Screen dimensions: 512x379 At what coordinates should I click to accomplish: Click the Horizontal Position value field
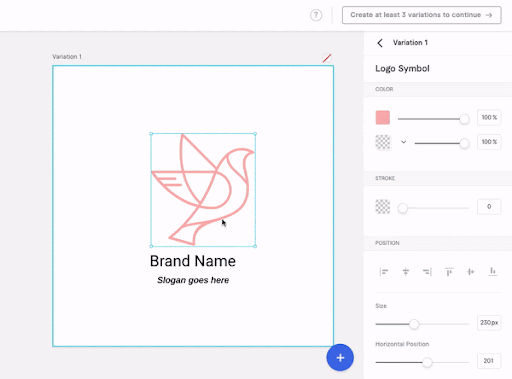click(x=489, y=361)
